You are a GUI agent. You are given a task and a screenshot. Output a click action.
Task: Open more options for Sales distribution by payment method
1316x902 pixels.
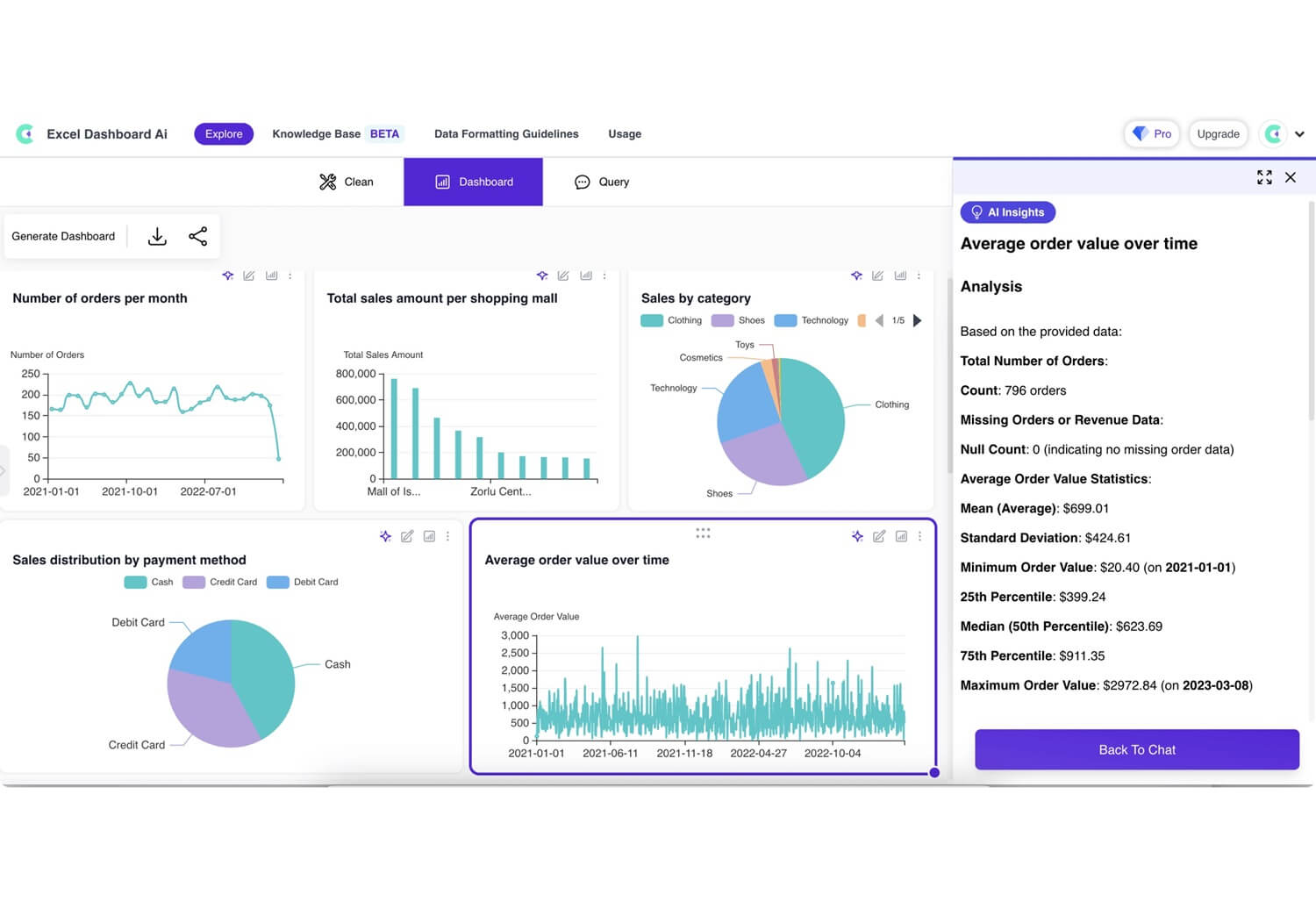click(447, 536)
